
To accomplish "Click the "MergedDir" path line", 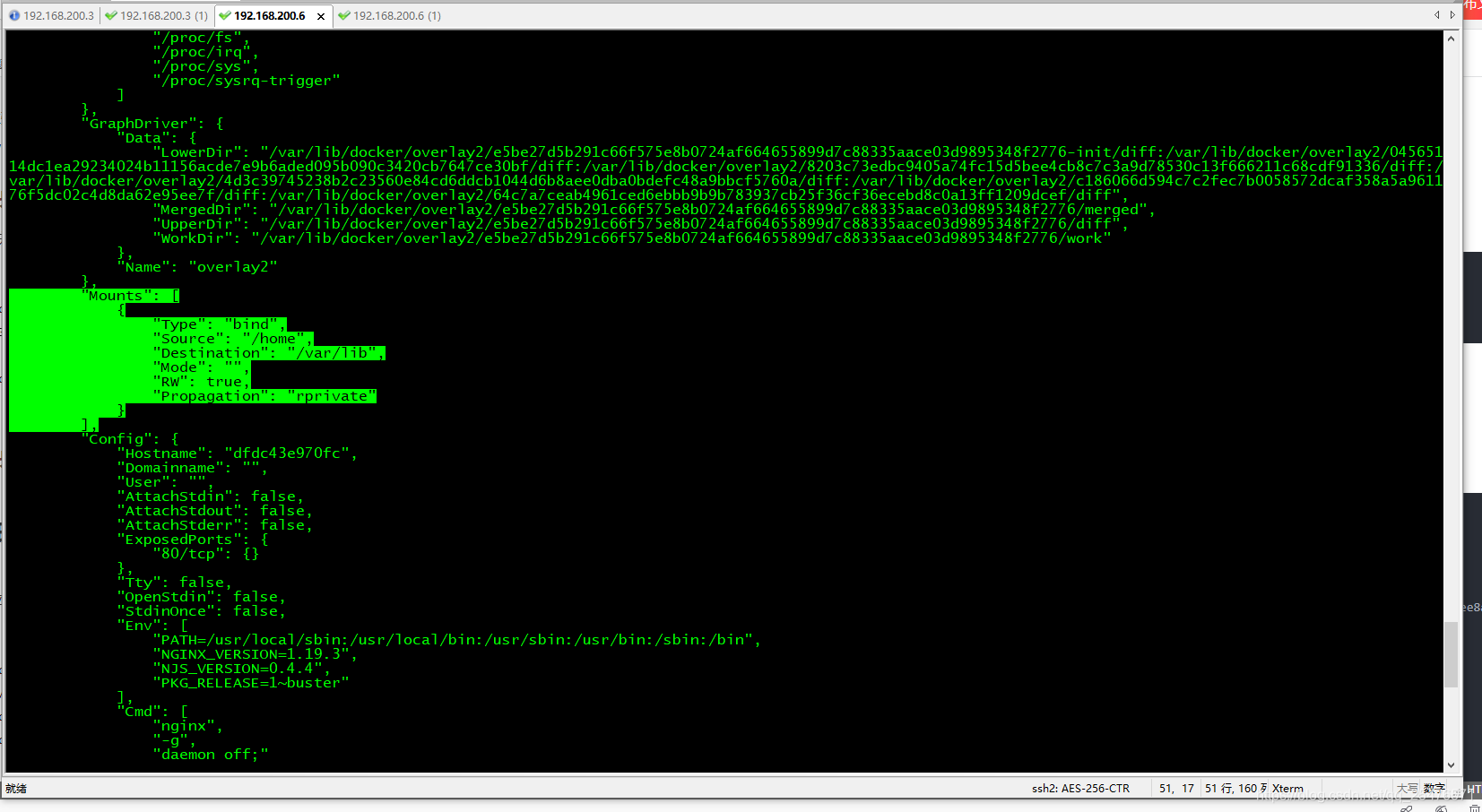I will tap(654, 210).
